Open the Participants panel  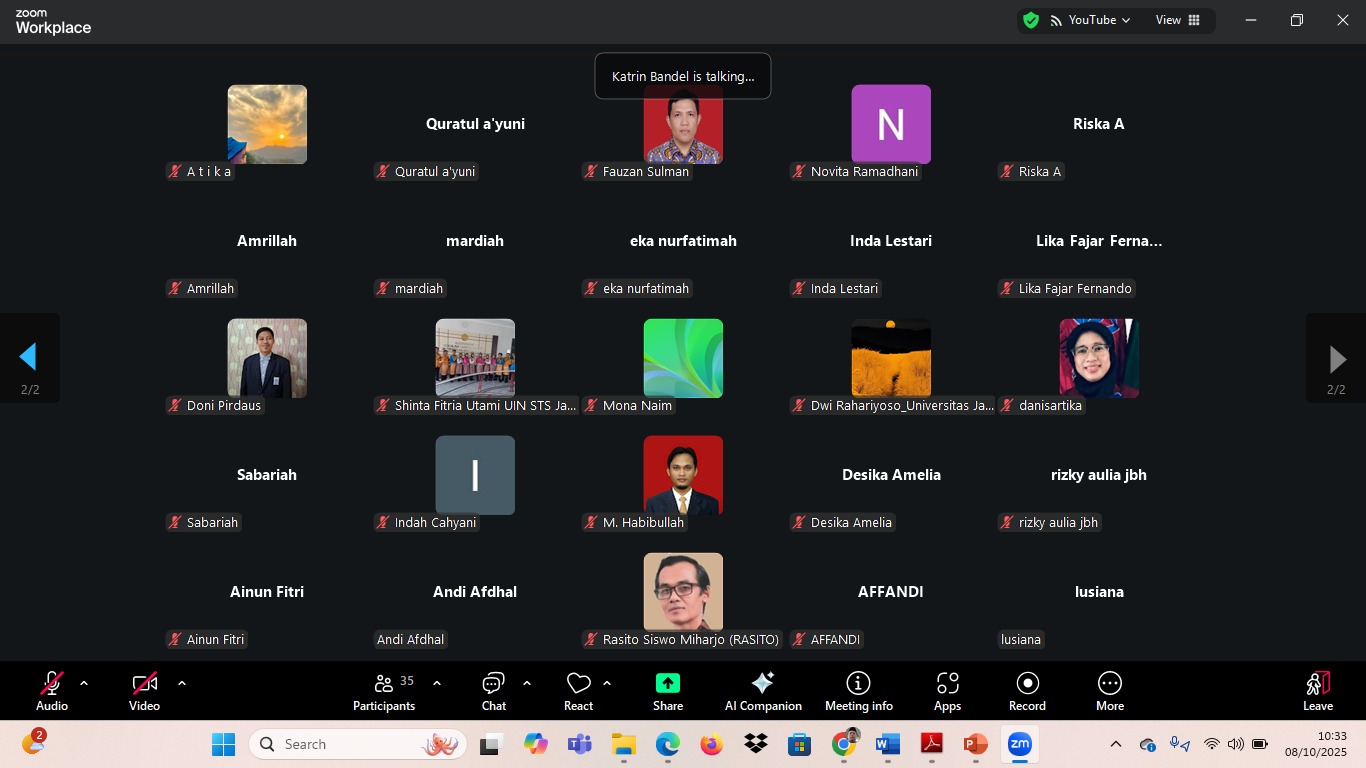(384, 692)
